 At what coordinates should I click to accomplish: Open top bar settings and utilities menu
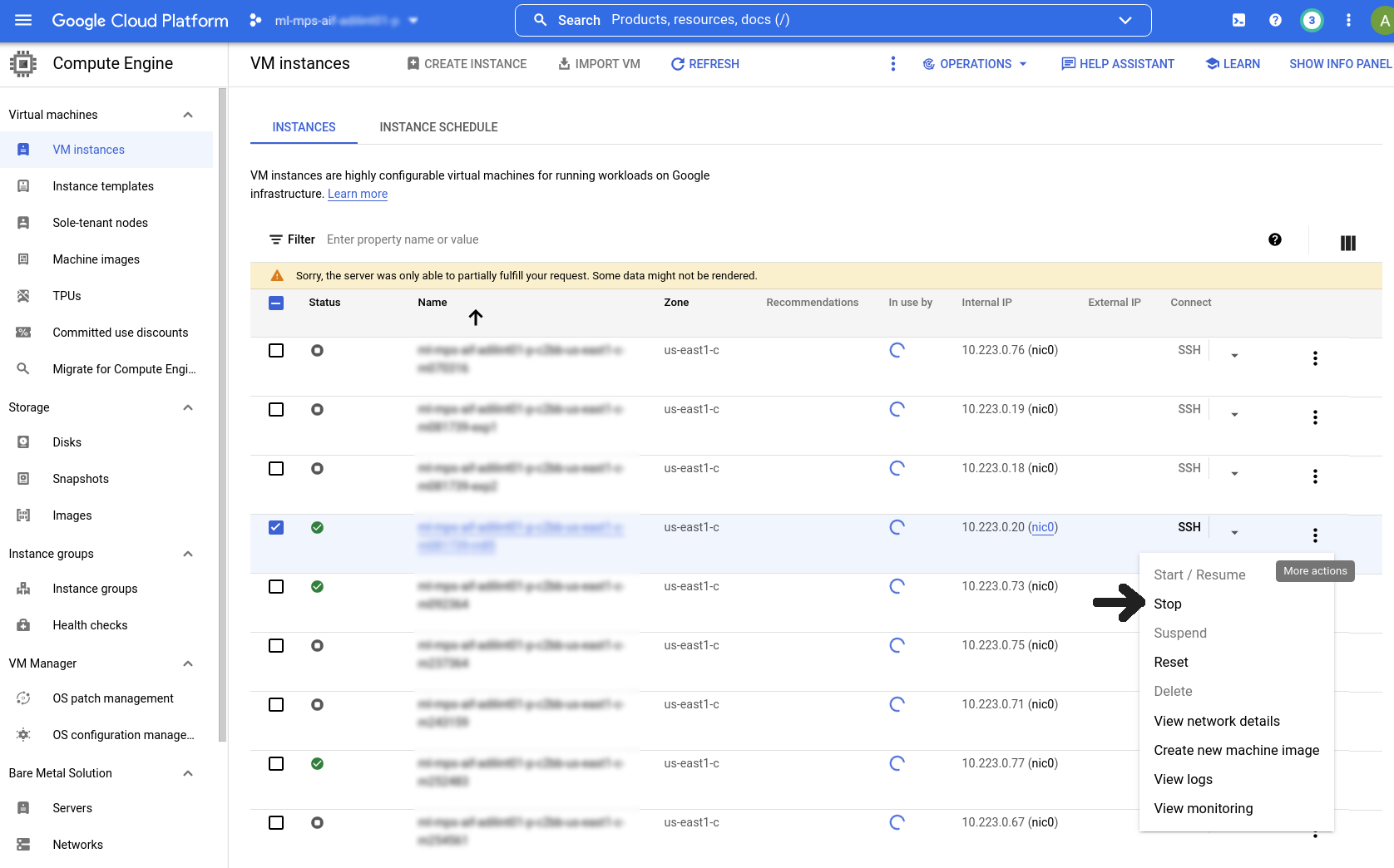click(x=1348, y=20)
